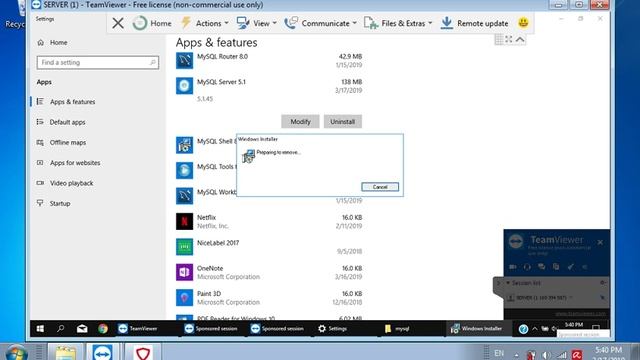The height and width of the screenshot is (360, 640).
Task: Click the Modify button for MySQL Server
Action: (300, 122)
